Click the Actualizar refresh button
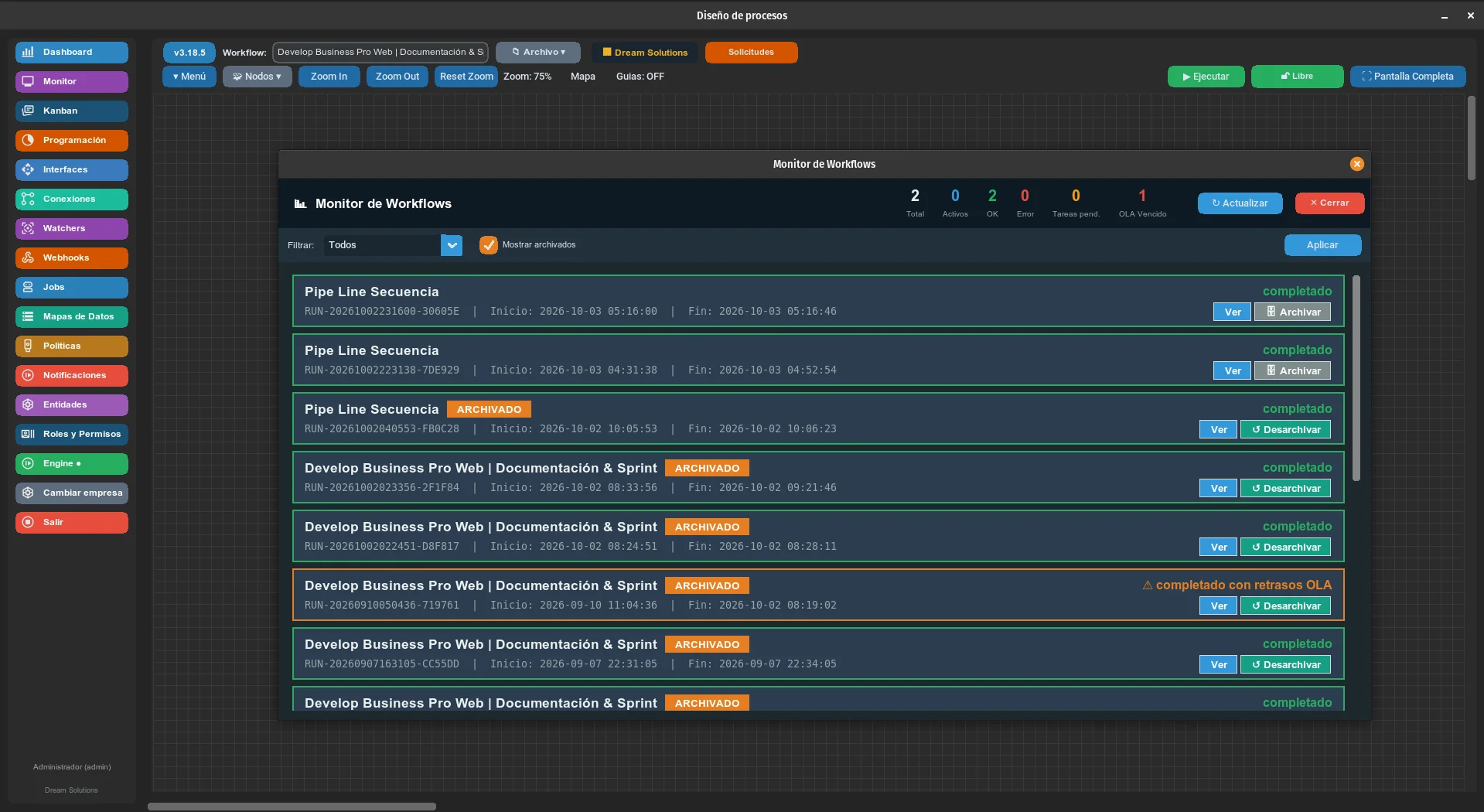The width and height of the screenshot is (1484, 812). pyautogui.click(x=1240, y=203)
